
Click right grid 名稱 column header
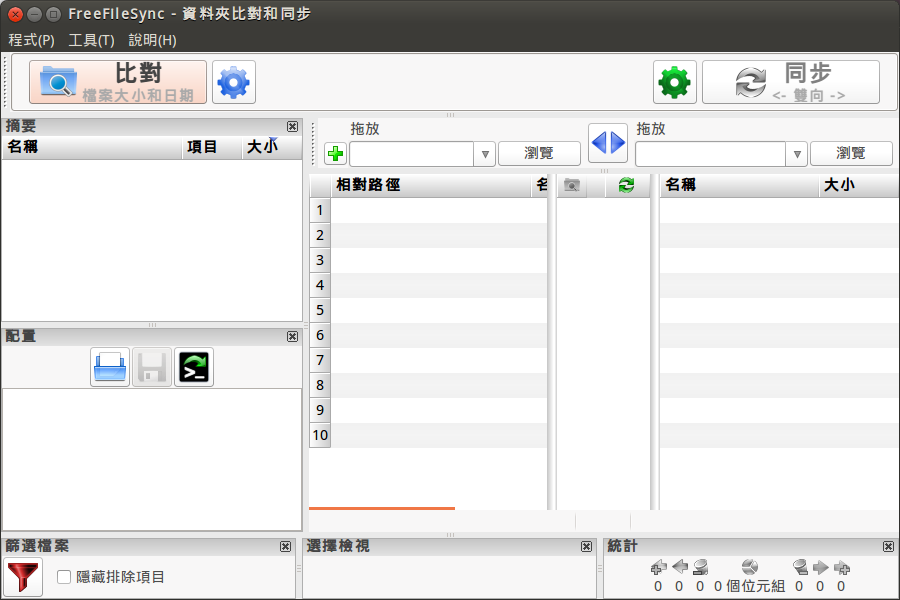[739, 185]
